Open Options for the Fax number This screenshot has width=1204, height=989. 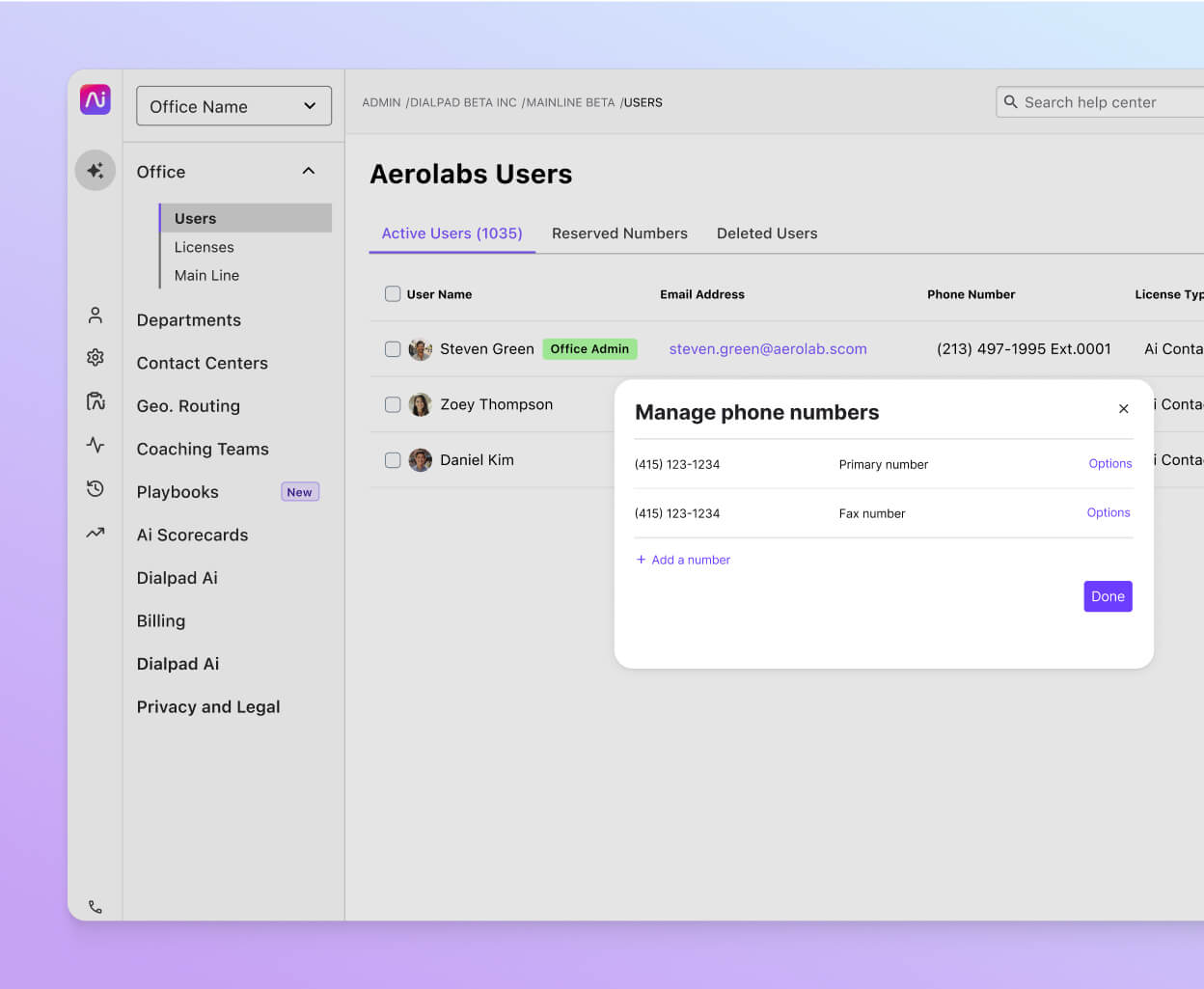[x=1108, y=512]
